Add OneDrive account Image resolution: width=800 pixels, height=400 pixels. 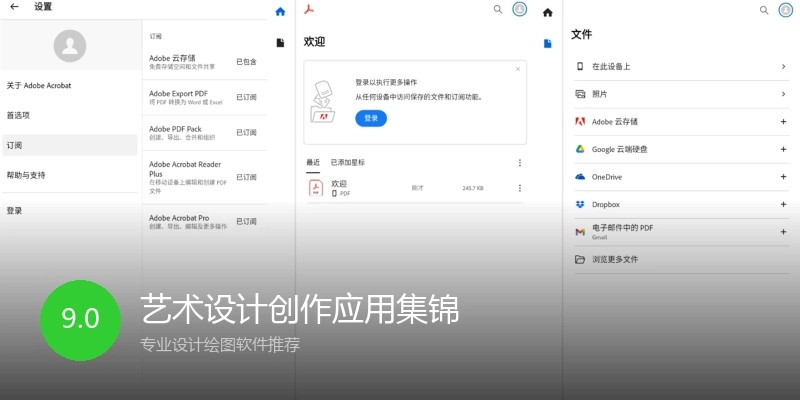[x=784, y=177]
